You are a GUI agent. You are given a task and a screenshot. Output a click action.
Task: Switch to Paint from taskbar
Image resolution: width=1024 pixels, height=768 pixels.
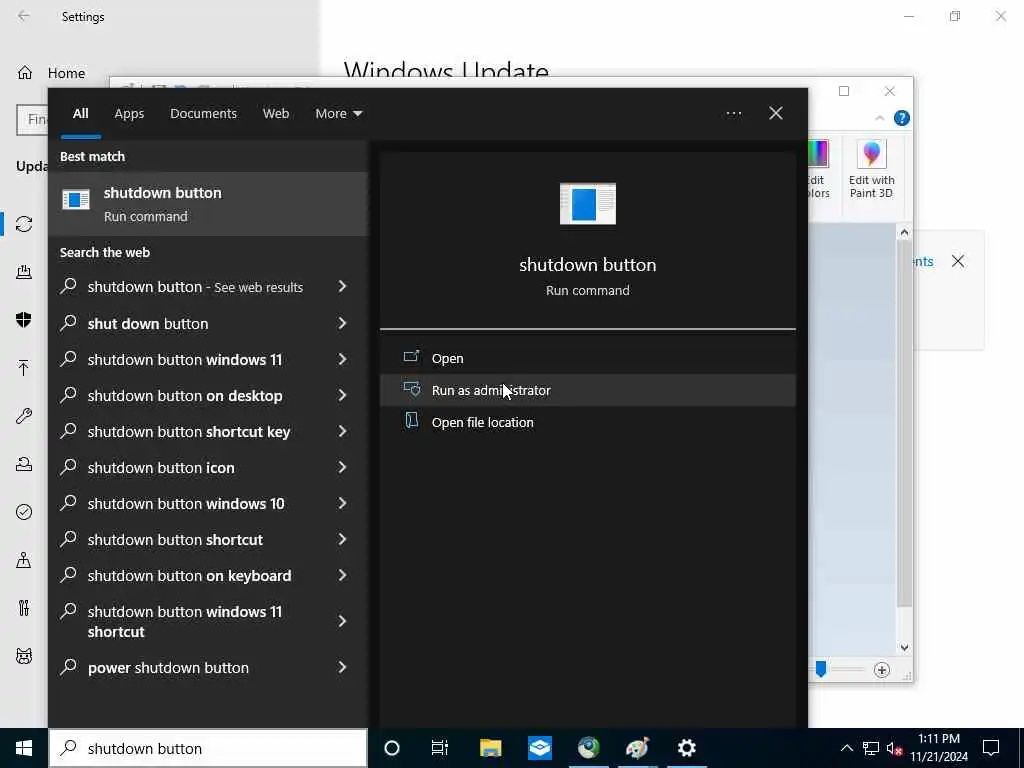pos(637,748)
